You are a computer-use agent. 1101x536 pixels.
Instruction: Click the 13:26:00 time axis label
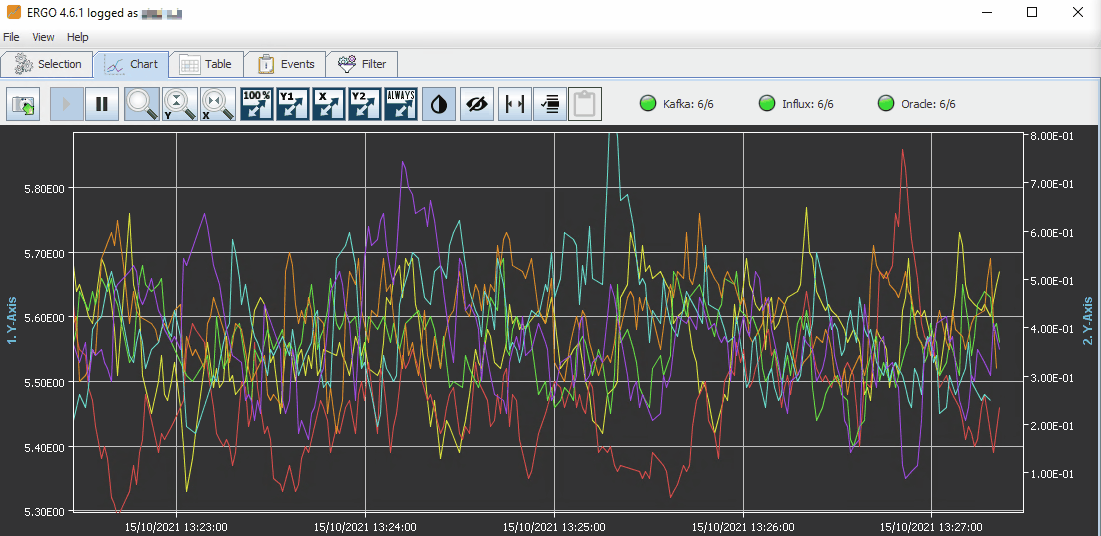743,526
